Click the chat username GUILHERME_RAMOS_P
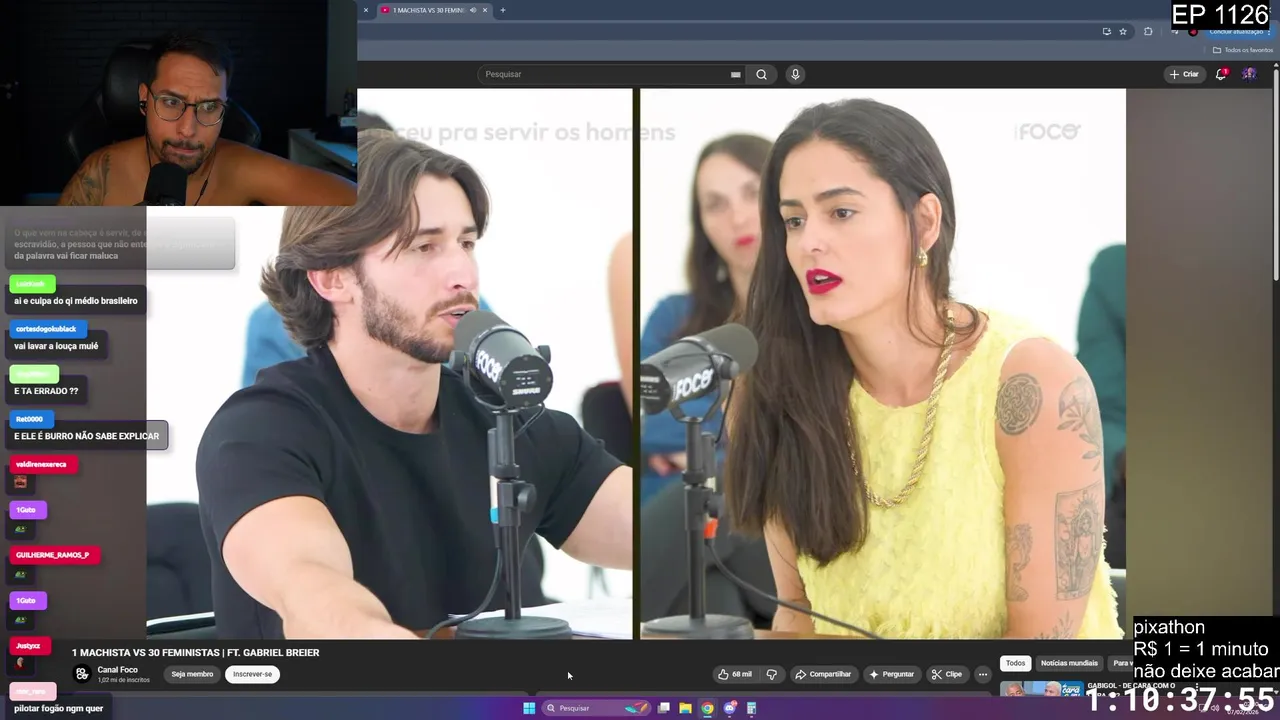This screenshot has height=720, width=1280. click(52, 555)
